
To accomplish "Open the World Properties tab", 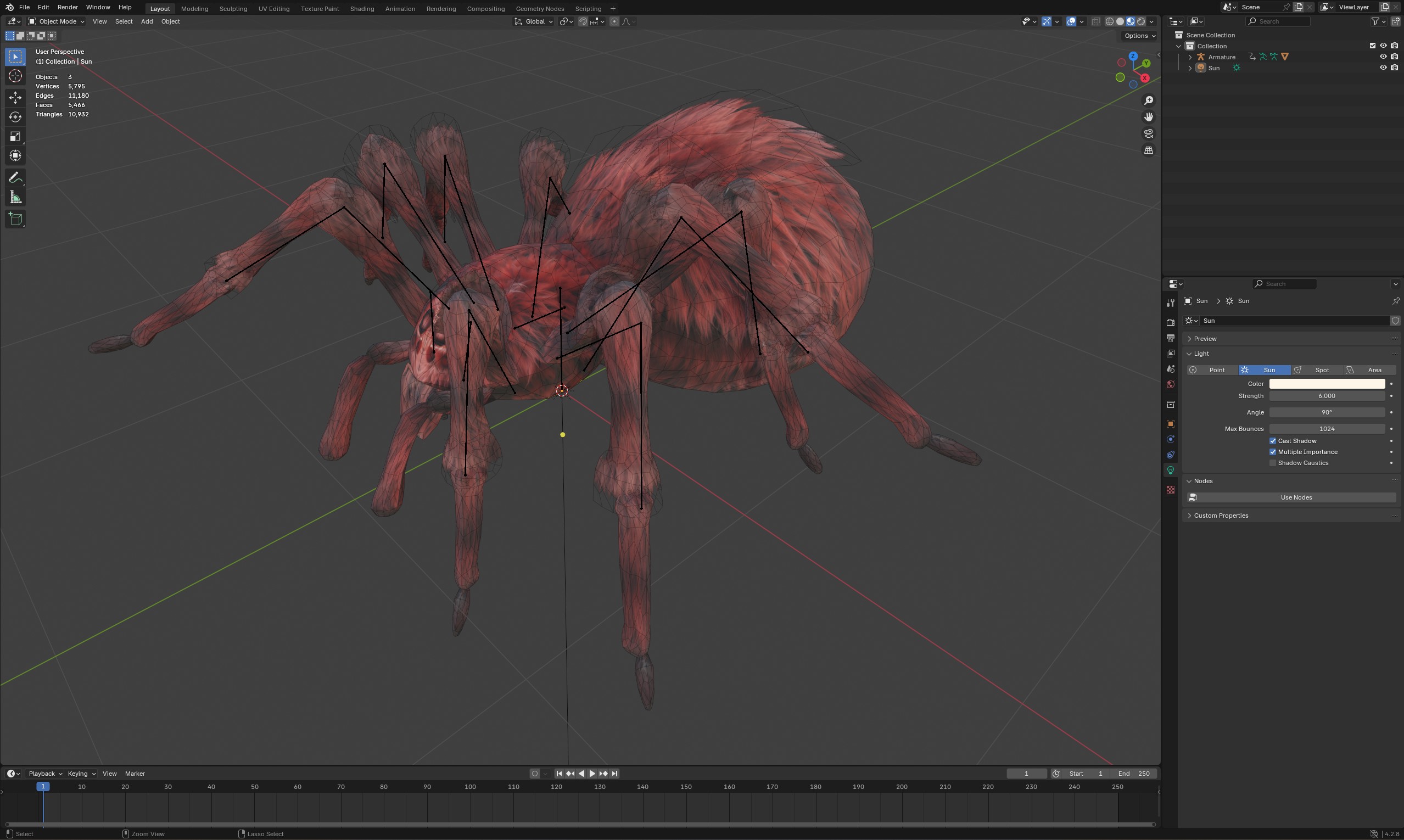I will [x=1170, y=384].
